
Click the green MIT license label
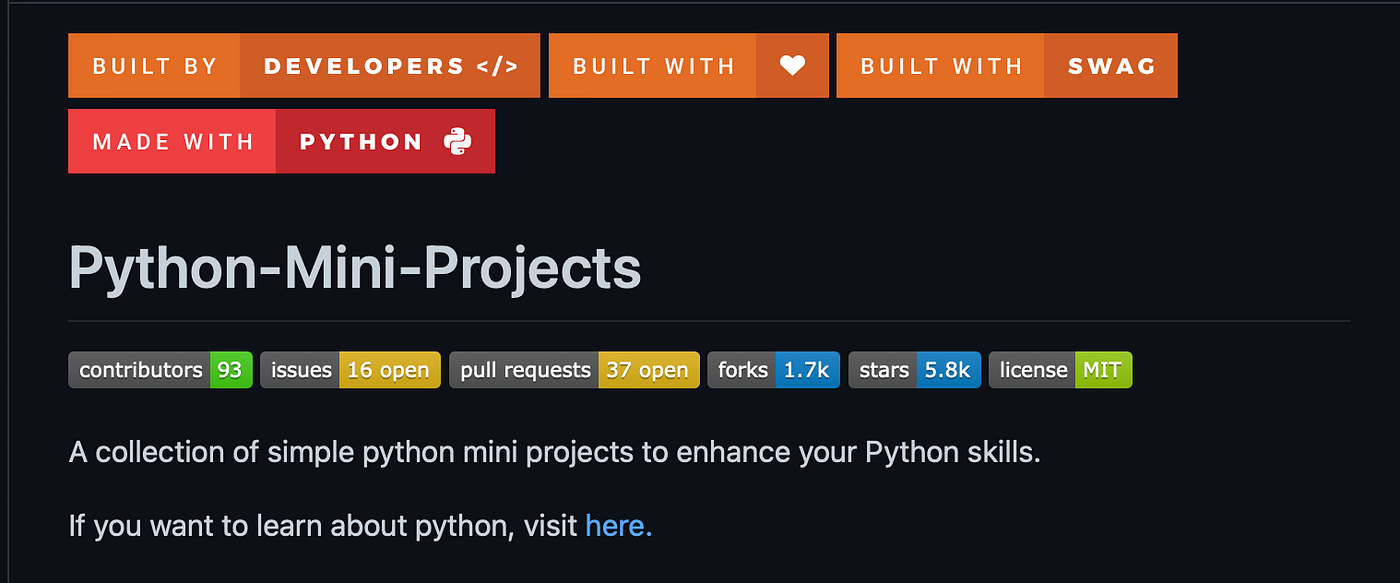coord(1103,370)
